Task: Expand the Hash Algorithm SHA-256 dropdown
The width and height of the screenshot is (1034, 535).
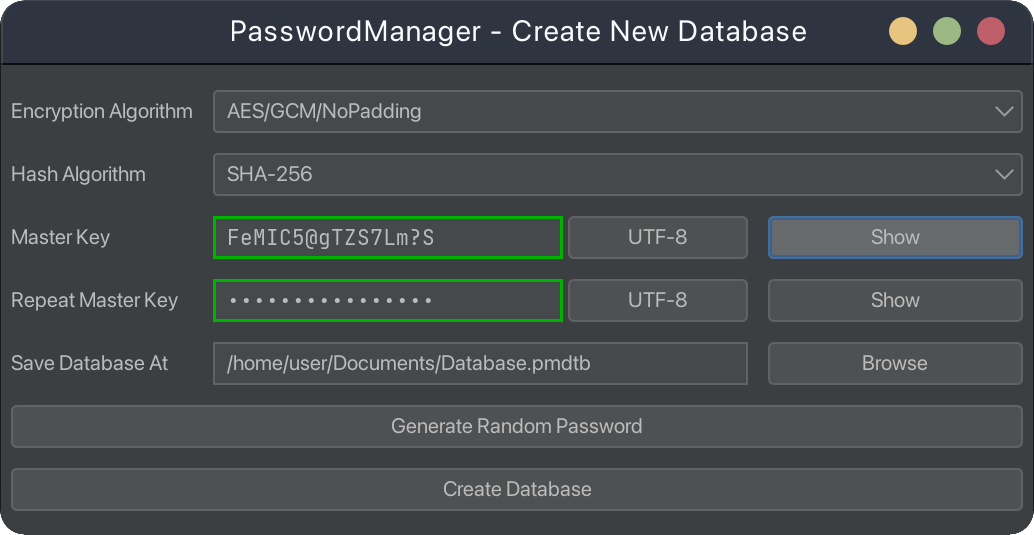Action: [x=600, y=174]
